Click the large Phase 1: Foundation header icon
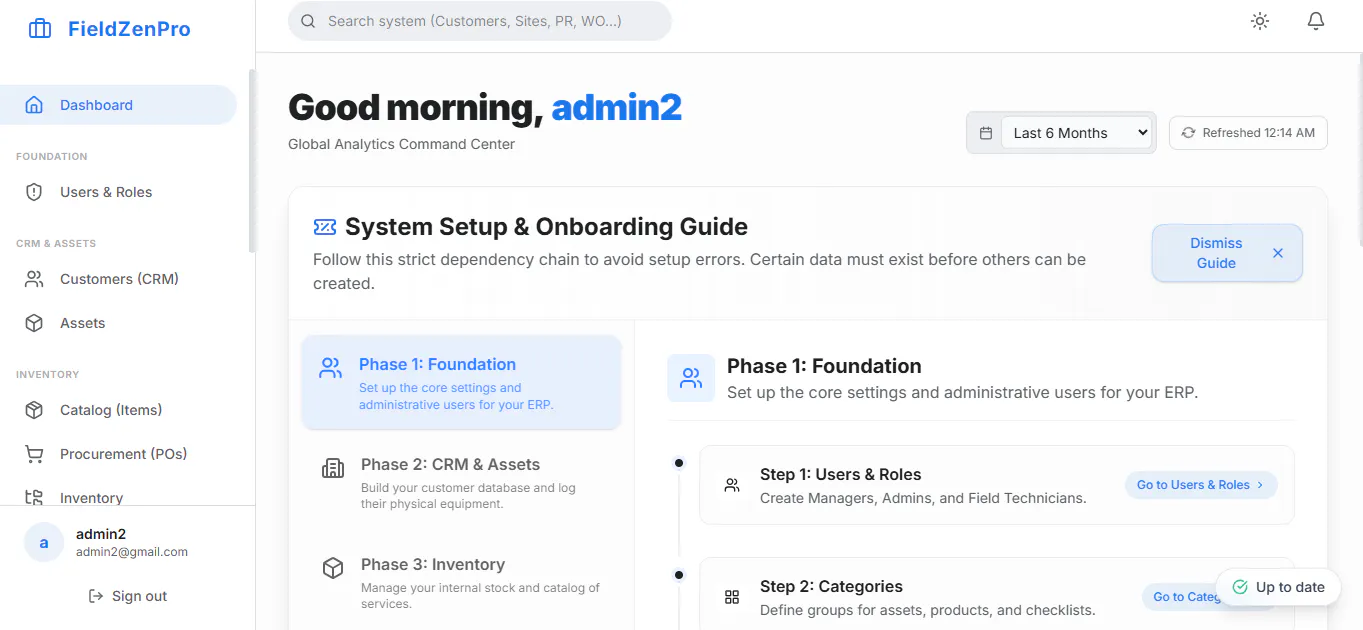 coord(691,378)
